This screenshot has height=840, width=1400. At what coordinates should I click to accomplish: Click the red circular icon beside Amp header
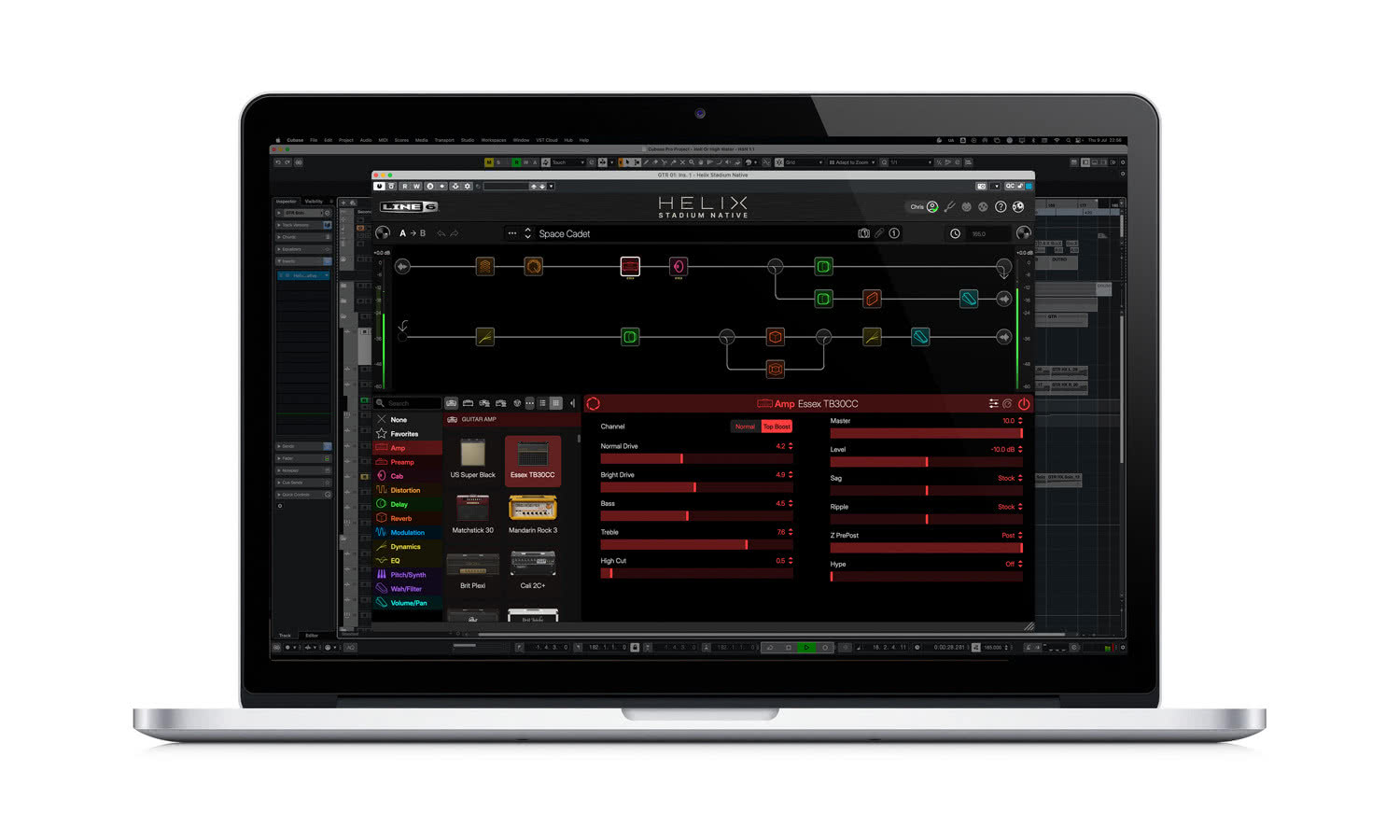pyautogui.click(x=593, y=404)
